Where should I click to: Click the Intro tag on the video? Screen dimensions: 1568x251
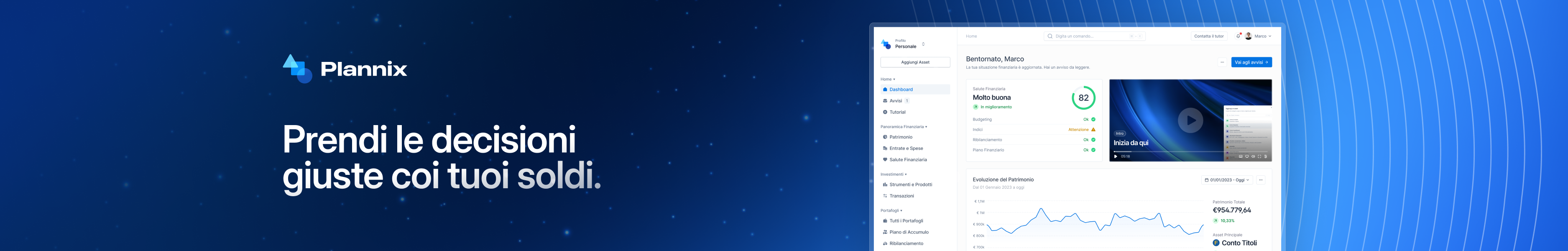click(x=1119, y=133)
